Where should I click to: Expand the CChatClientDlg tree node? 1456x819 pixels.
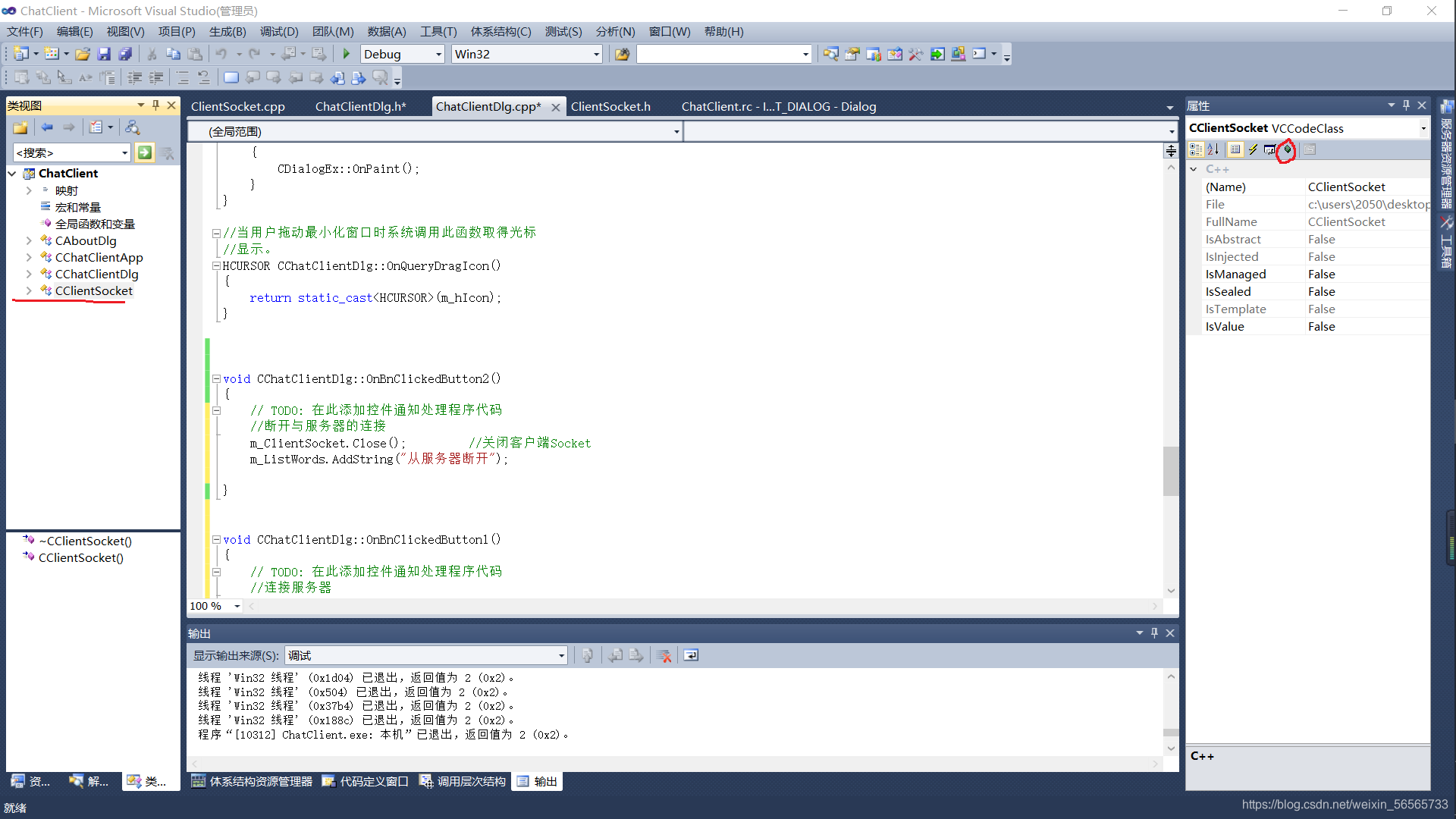[29, 274]
